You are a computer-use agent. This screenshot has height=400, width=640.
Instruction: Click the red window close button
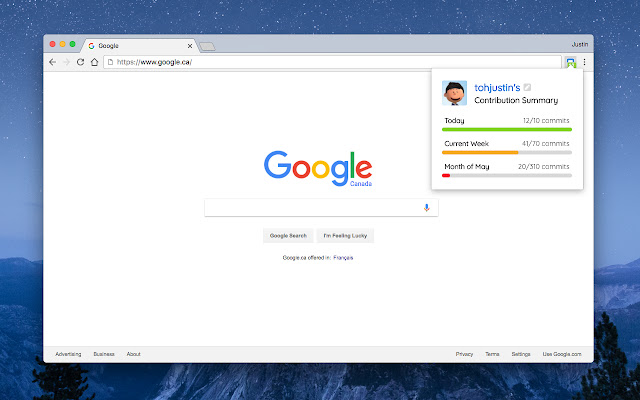pos(53,44)
